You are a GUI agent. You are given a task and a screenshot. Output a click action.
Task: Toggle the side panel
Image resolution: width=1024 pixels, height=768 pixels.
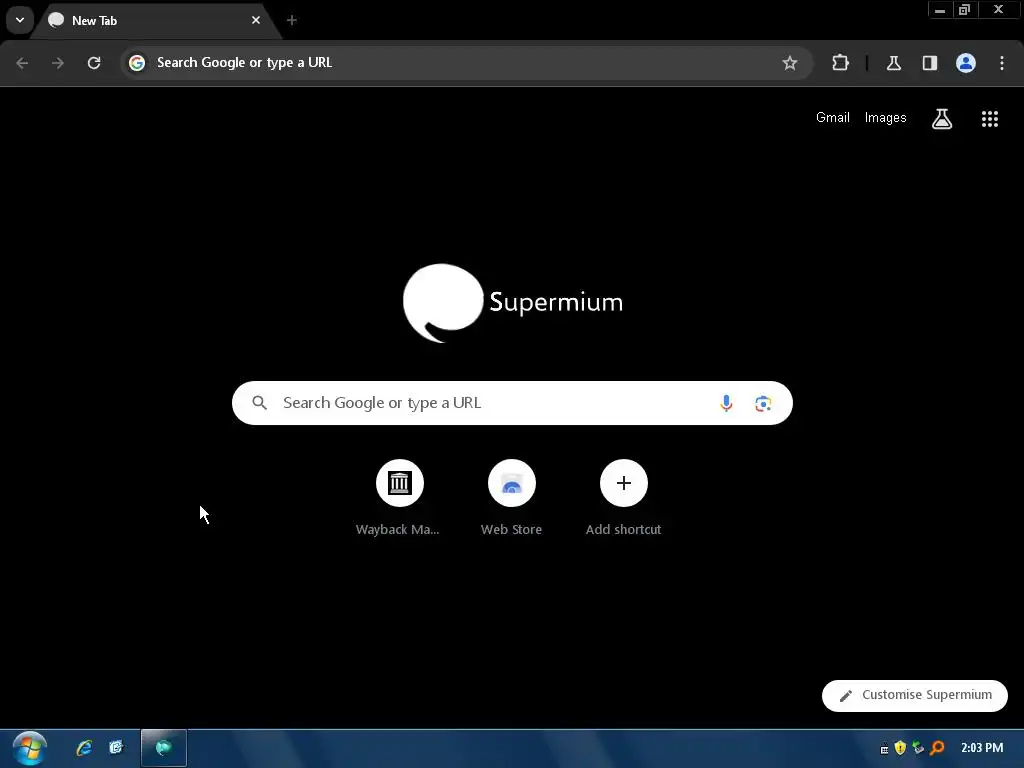[930, 63]
